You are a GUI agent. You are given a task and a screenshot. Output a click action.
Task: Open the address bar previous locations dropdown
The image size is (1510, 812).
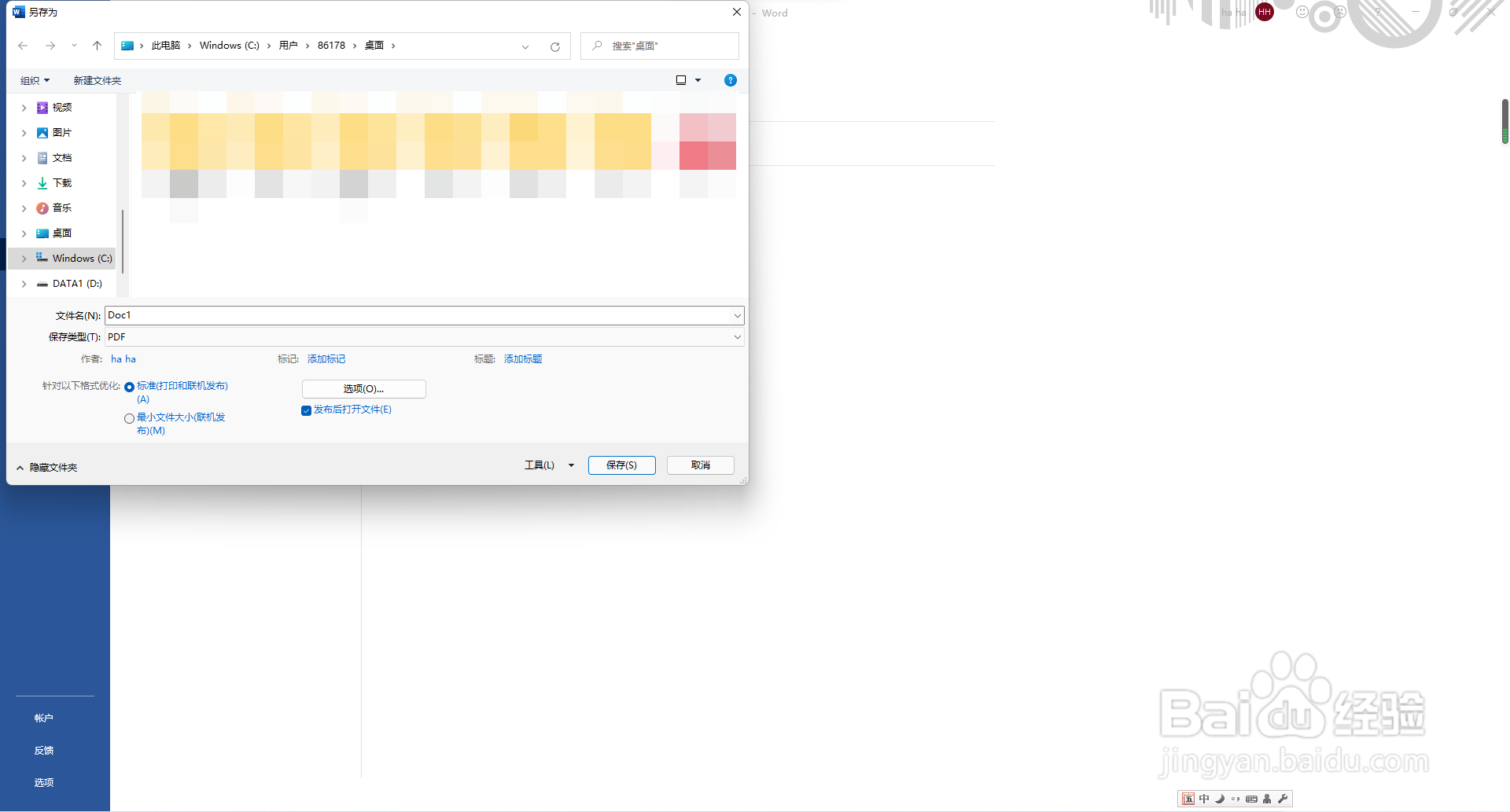tap(525, 46)
